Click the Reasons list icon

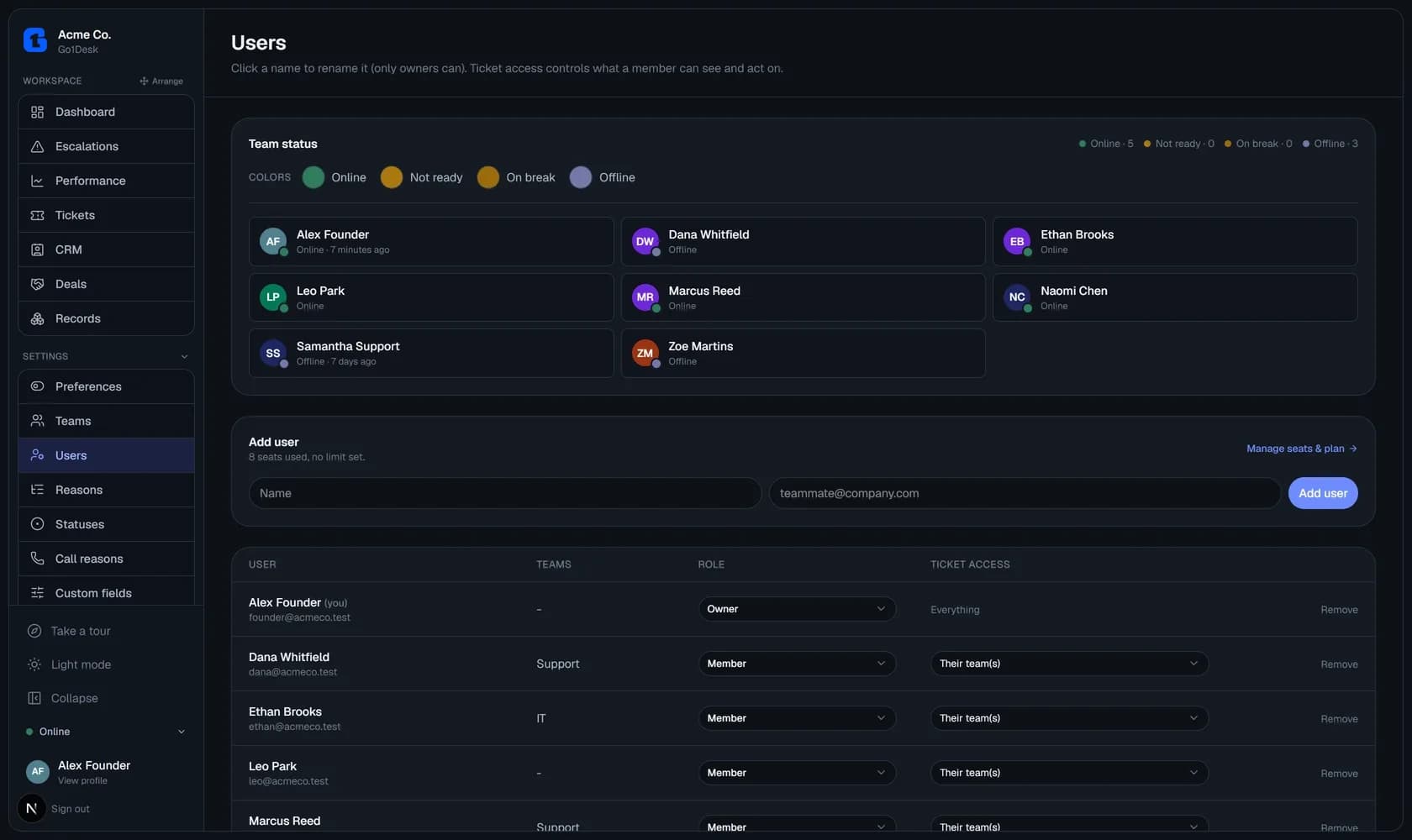[37, 490]
